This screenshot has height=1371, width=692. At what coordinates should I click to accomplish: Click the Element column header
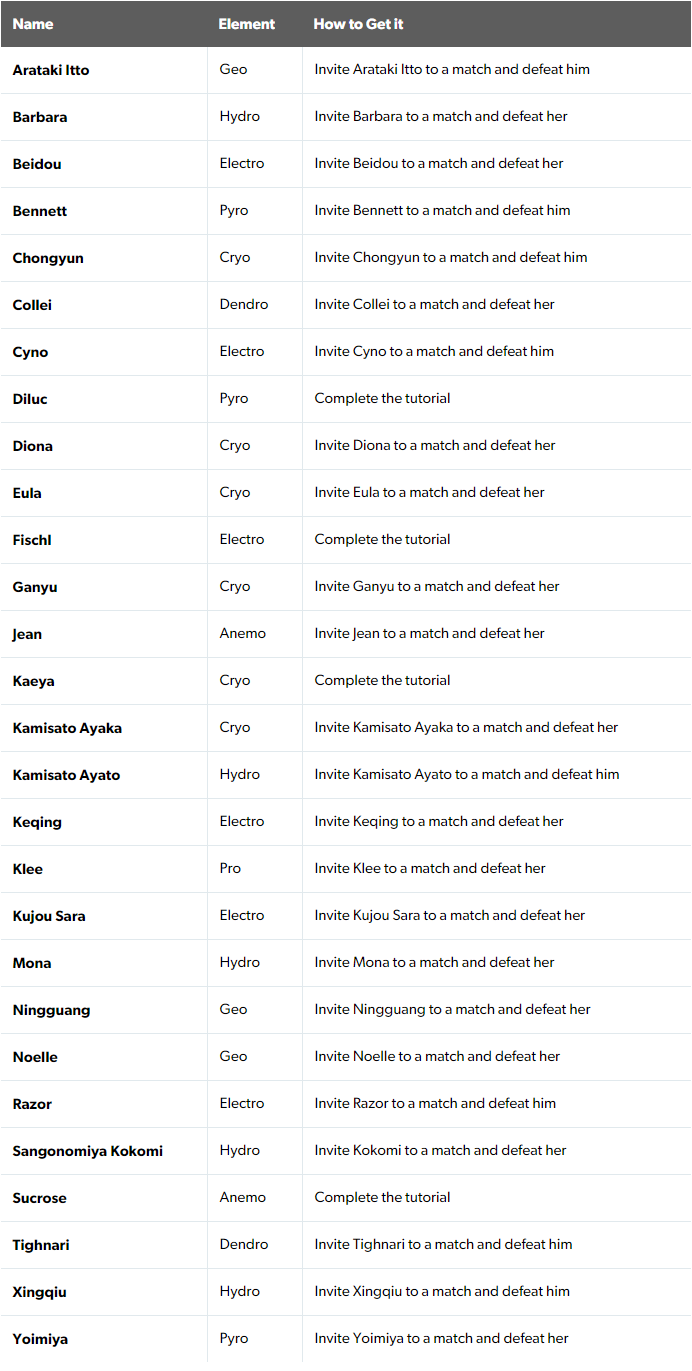pos(246,24)
